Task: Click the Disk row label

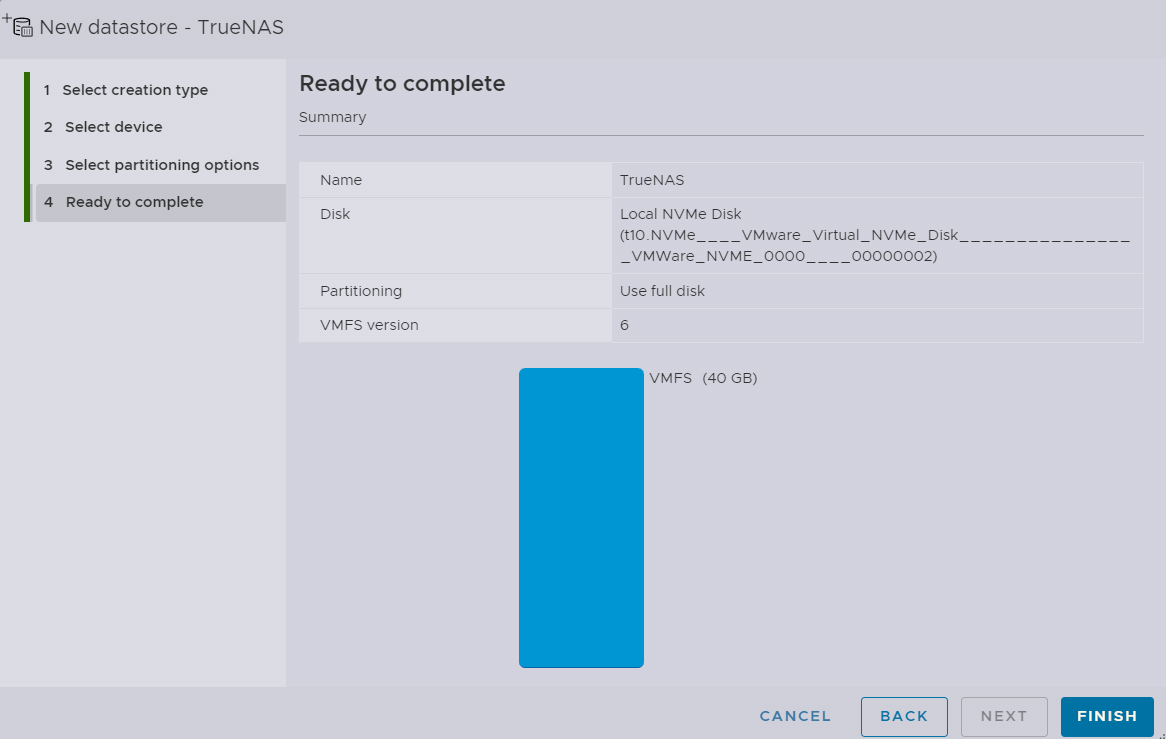Action: coord(335,214)
